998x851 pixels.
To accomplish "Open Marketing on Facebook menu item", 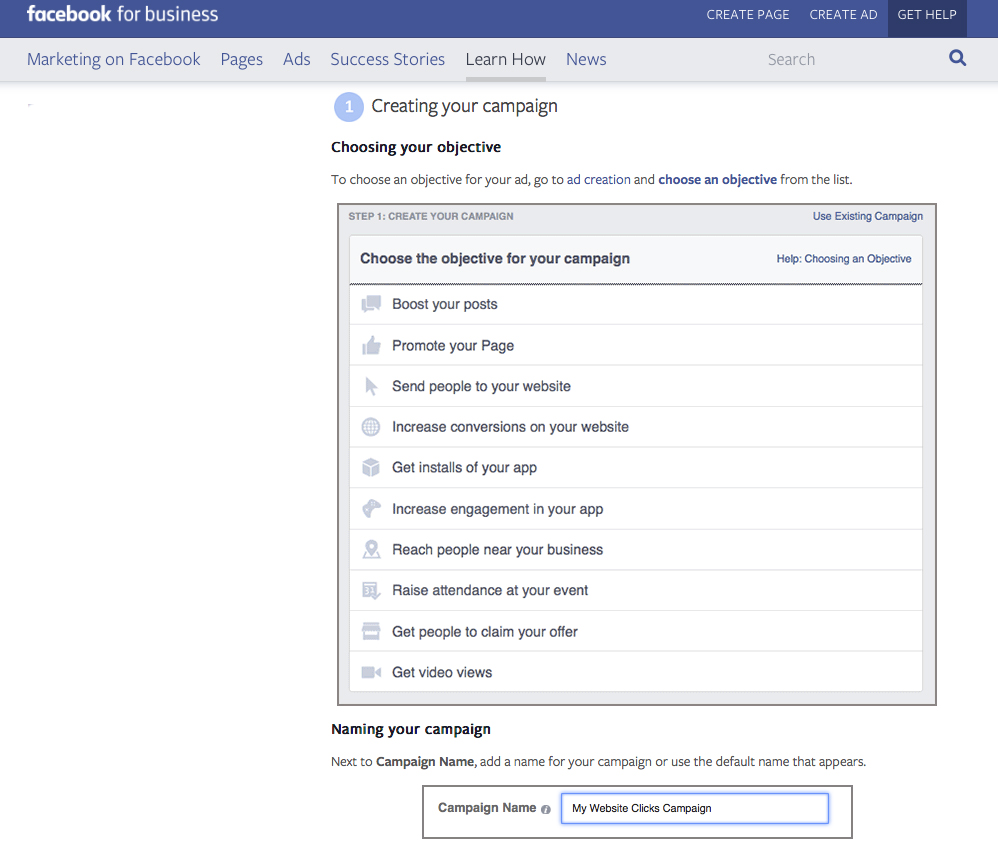I will [113, 59].
